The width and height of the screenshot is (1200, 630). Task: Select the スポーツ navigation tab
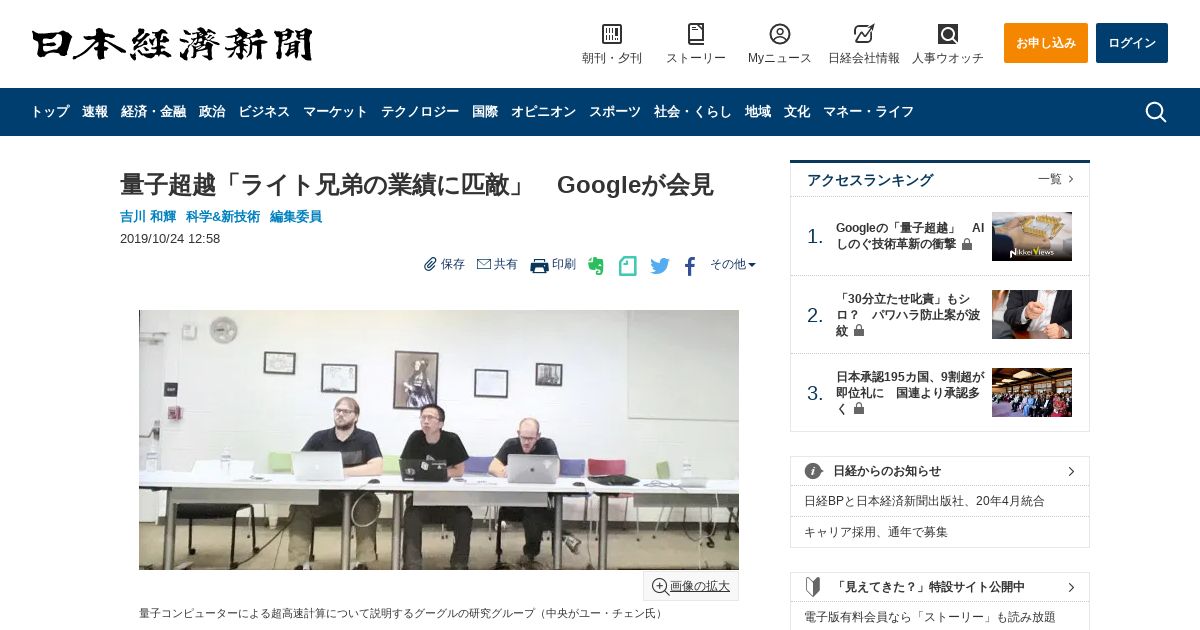pos(615,112)
